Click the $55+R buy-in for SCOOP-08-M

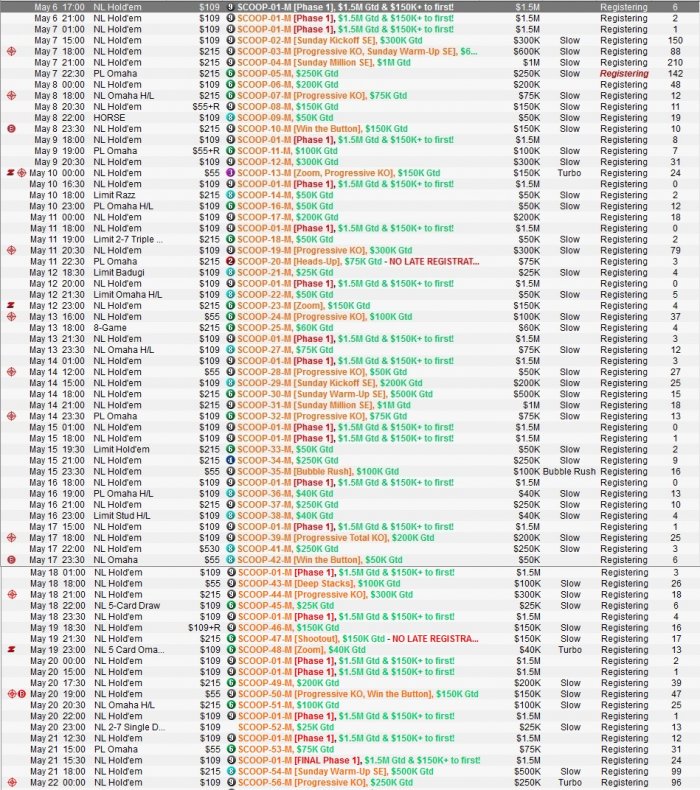(206, 107)
